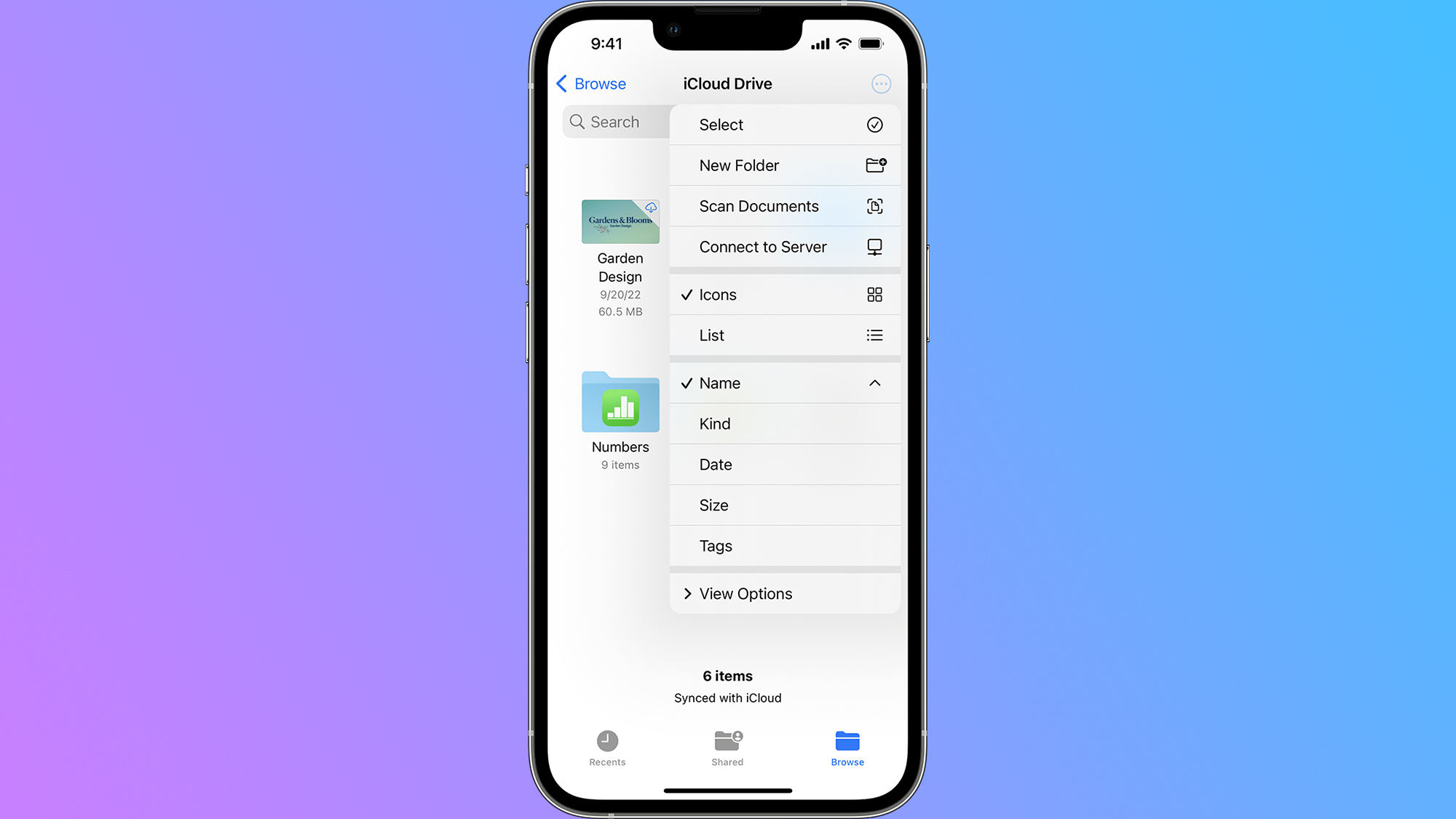This screenshot has height=819, width=1456.
Task: Select the Select menu checkmark item
Action: (875, 124)
